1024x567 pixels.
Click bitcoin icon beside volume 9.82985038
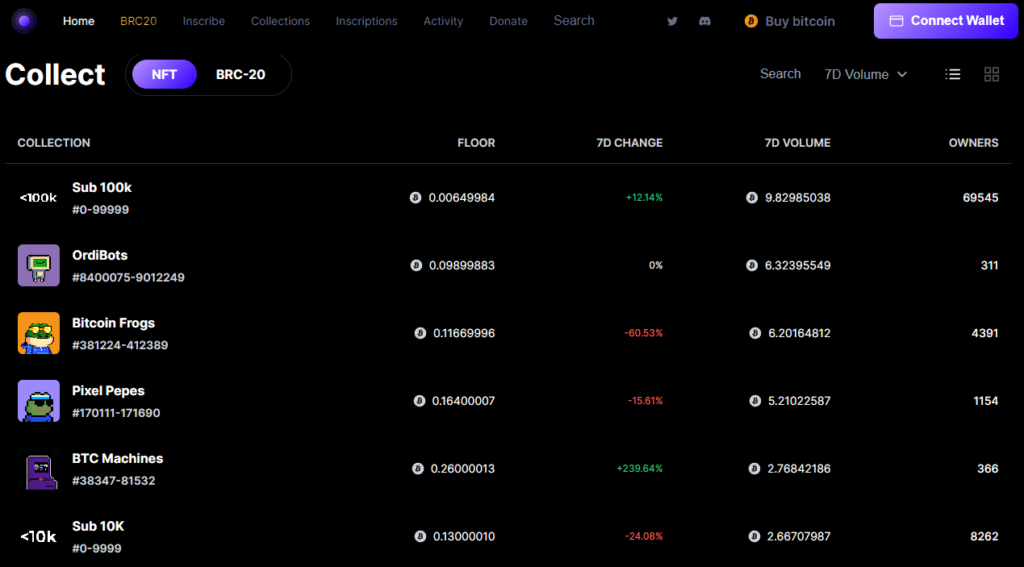tap(752, 197)
